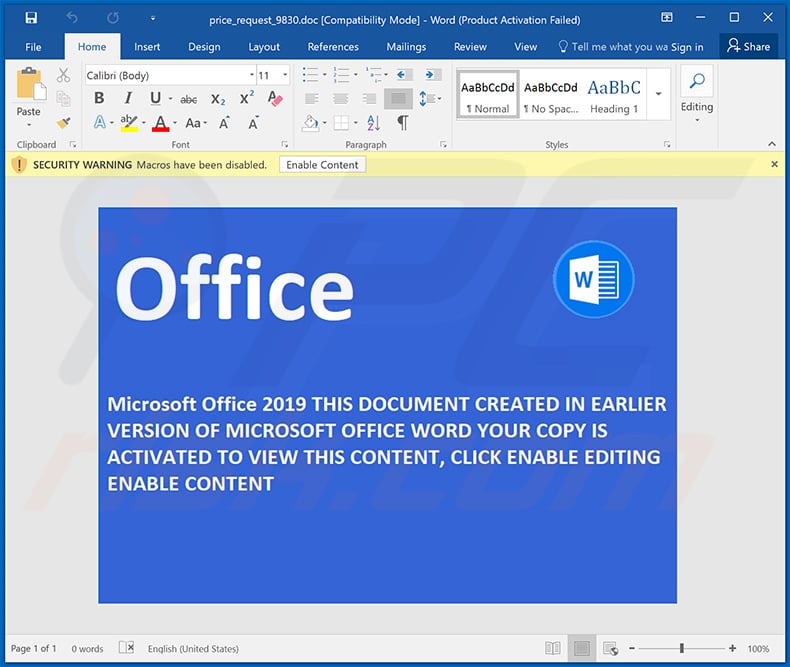
Task: Click the Paste clipboard icon
Action: point(30,84)
